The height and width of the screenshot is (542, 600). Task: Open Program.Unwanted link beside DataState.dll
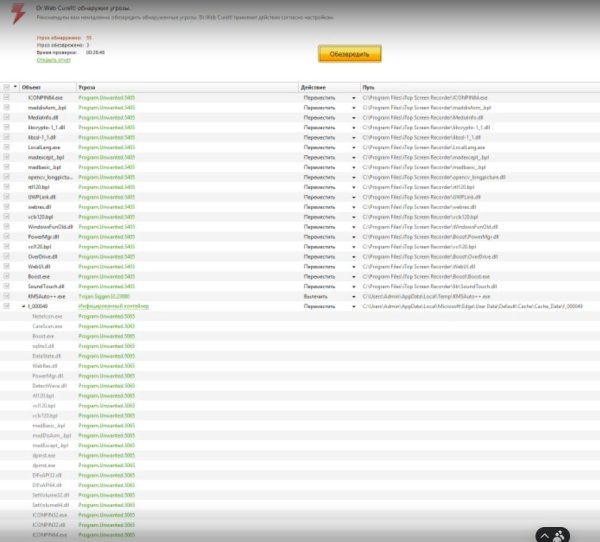[x=107, y=356]
